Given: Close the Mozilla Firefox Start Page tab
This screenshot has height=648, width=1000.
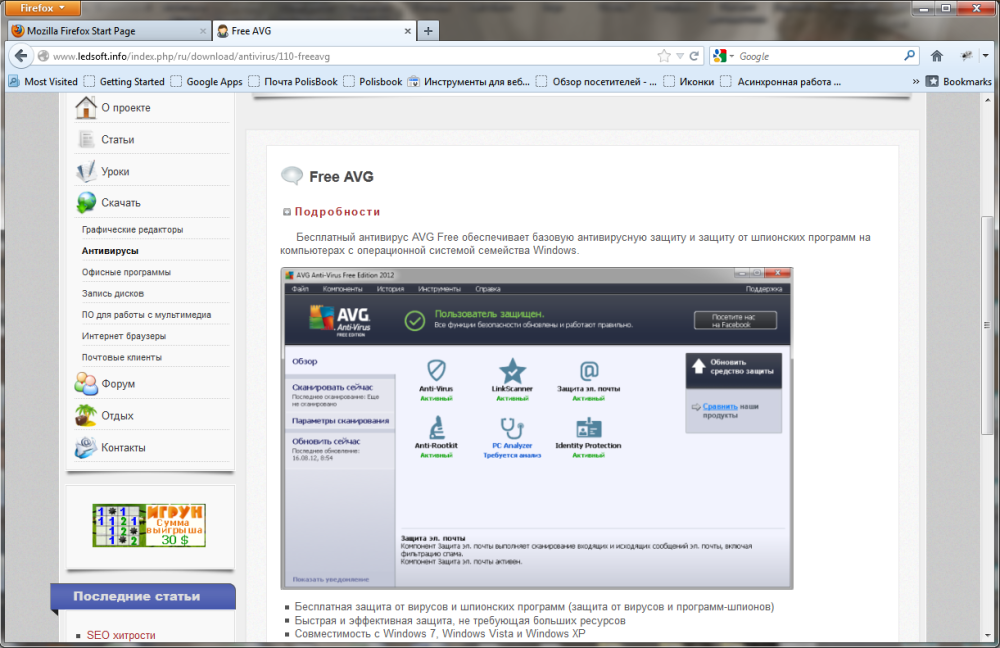Looking at the screenshot, I should (203, 31).
